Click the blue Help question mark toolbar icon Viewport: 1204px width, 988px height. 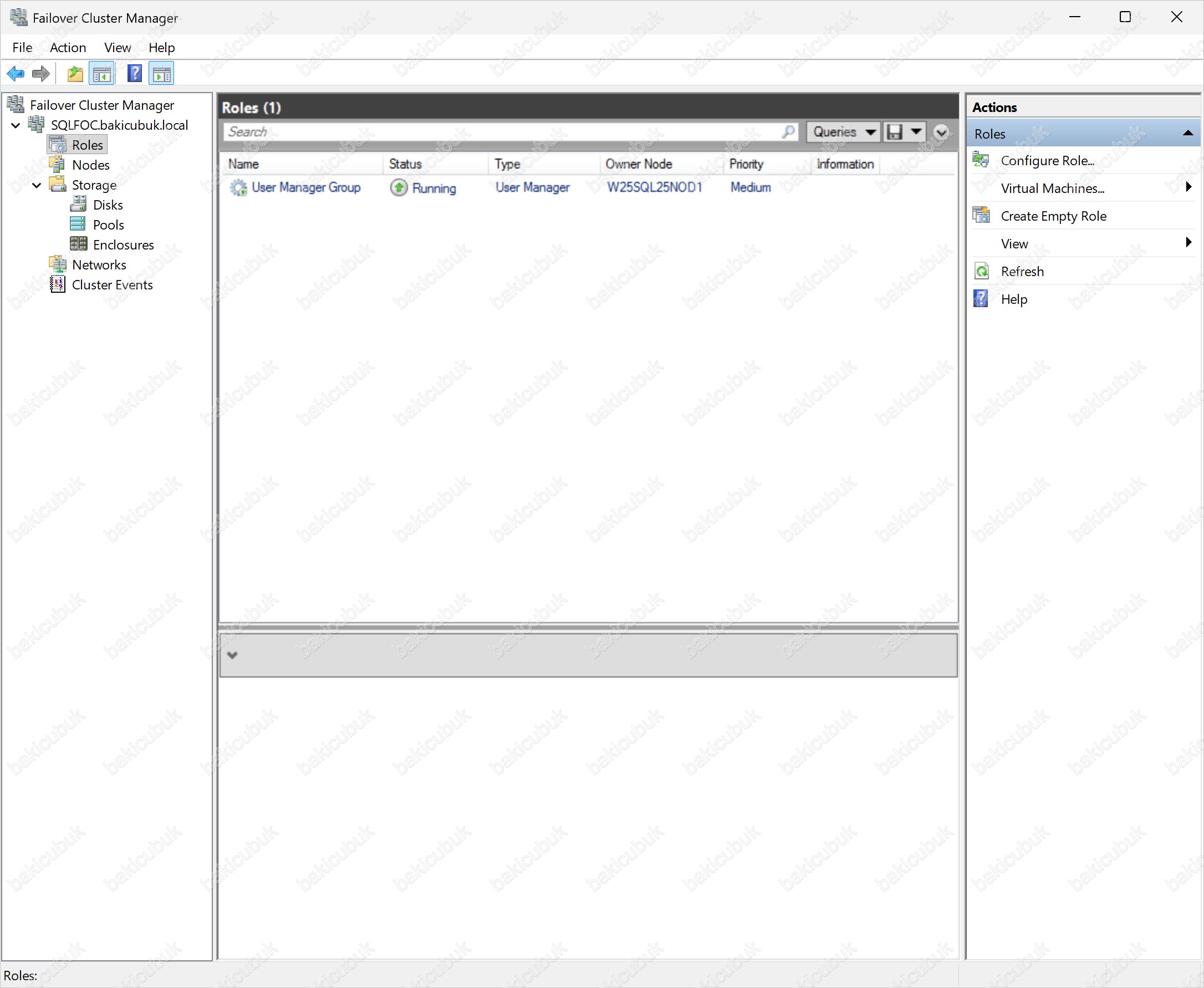(x=135, y=73)
